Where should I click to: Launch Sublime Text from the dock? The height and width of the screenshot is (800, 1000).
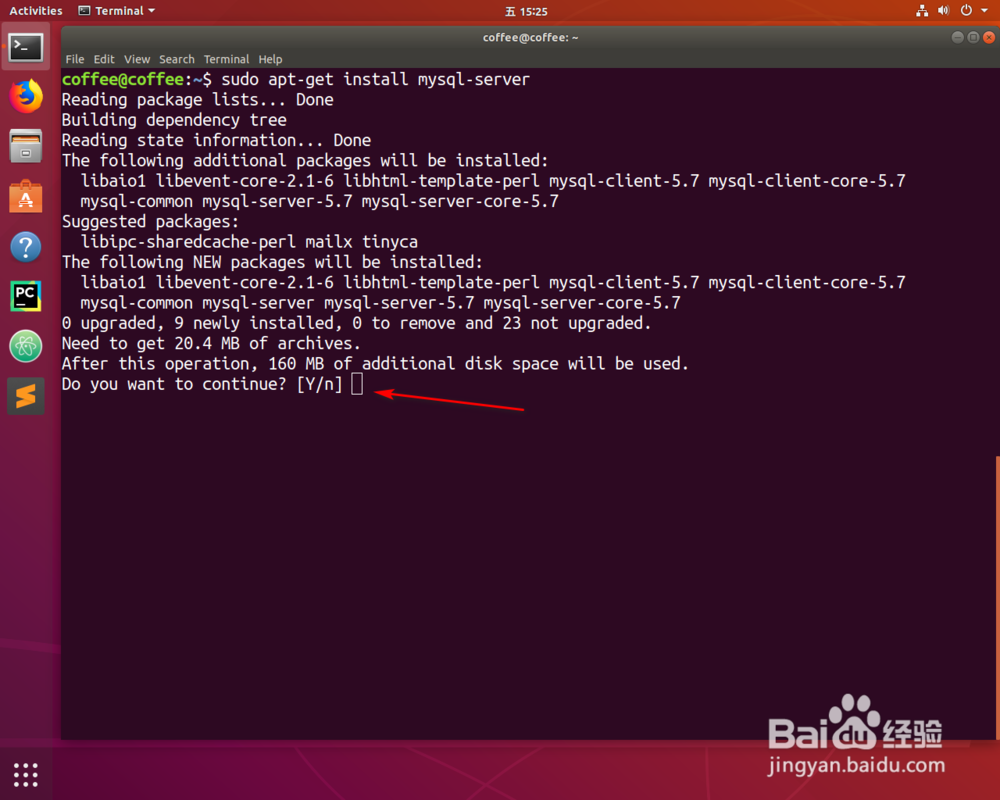point(25,396)
